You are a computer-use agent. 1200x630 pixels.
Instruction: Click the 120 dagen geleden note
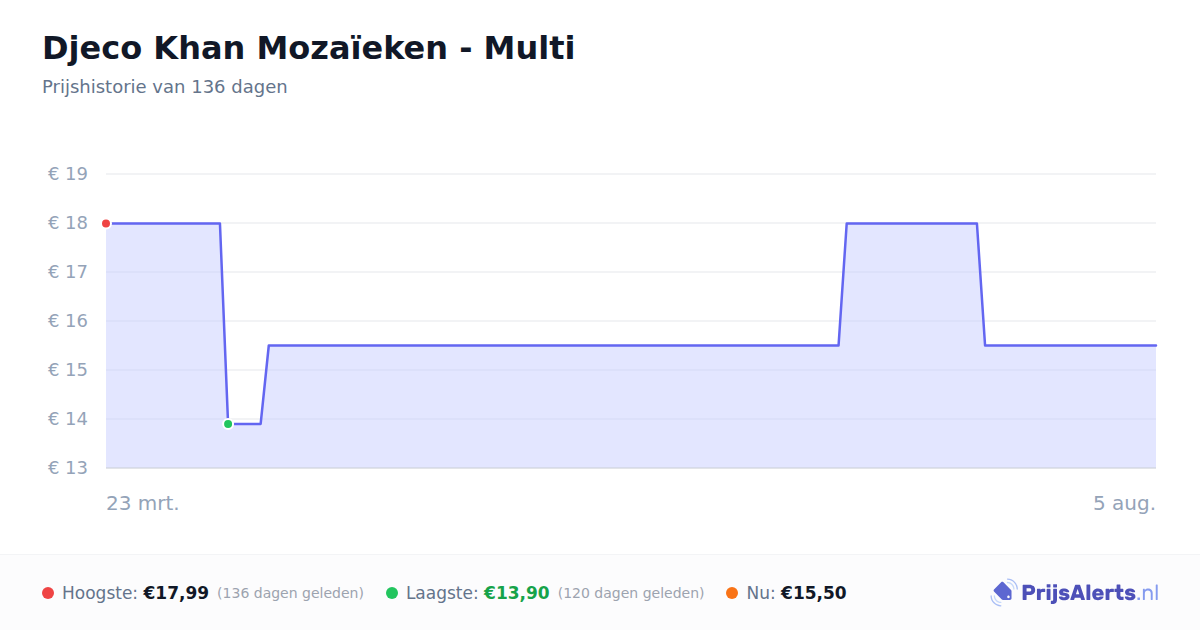tap(631, 593)
